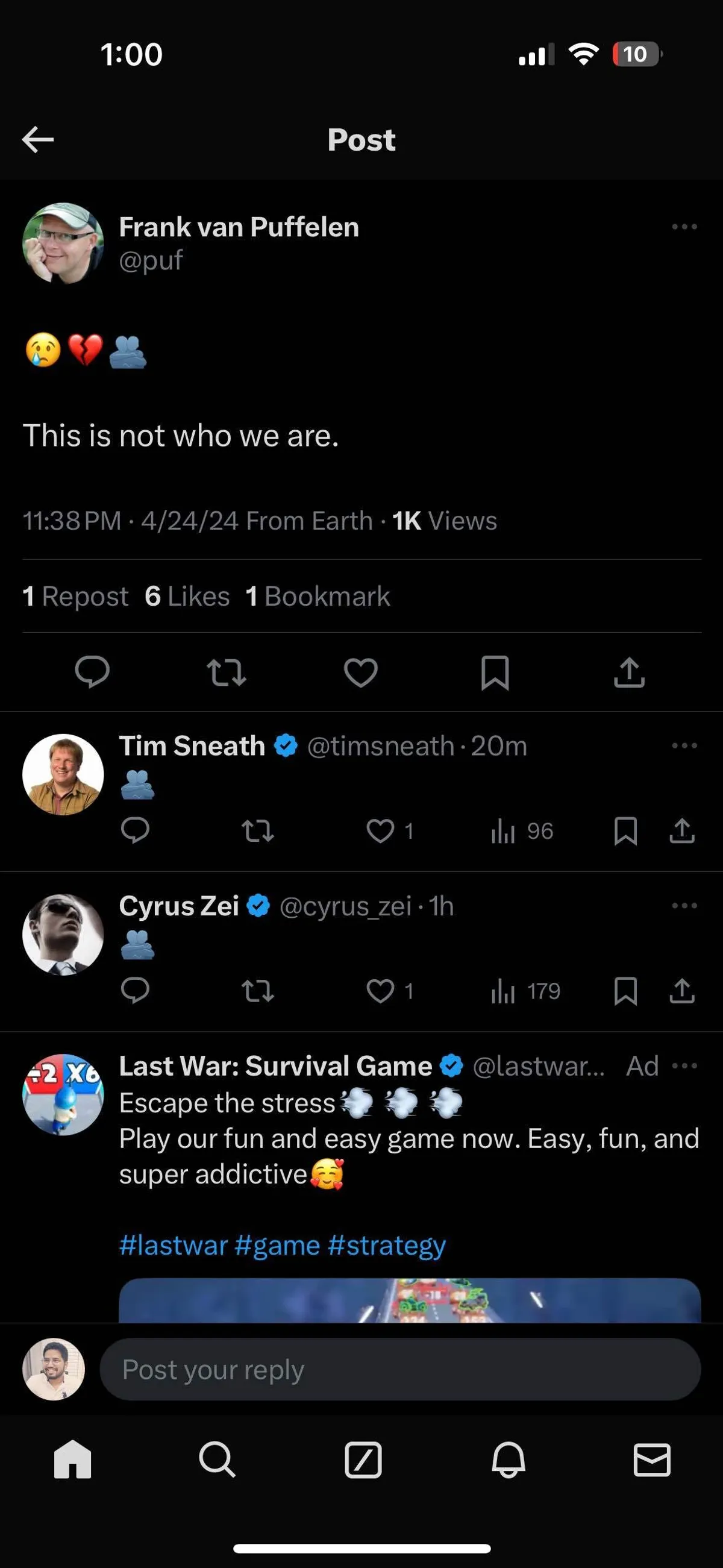This screenshot has height=1568, width=723.
Task: Like Frank van Puffelen's main post
Action: point(361,672)
